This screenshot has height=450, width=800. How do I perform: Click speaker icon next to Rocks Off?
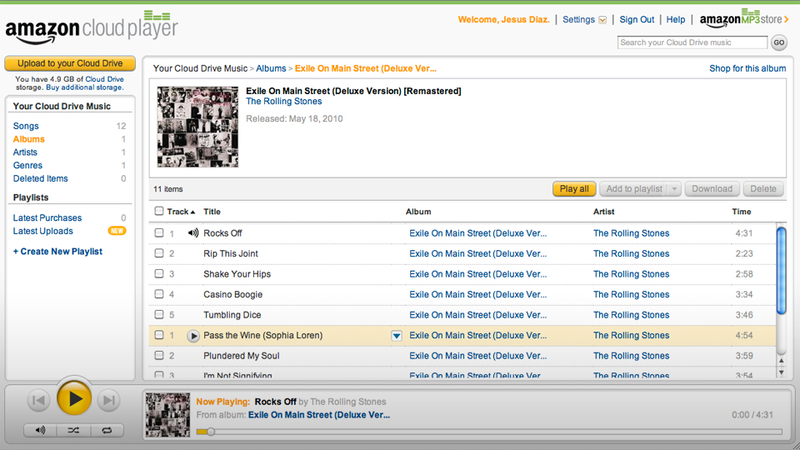point(193,233)
